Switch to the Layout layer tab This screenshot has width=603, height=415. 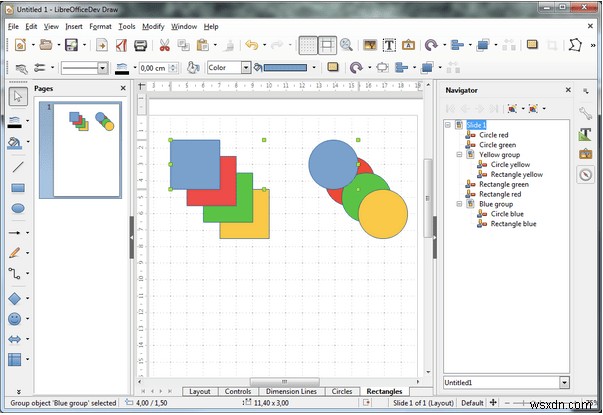click(x=200, y=392)
